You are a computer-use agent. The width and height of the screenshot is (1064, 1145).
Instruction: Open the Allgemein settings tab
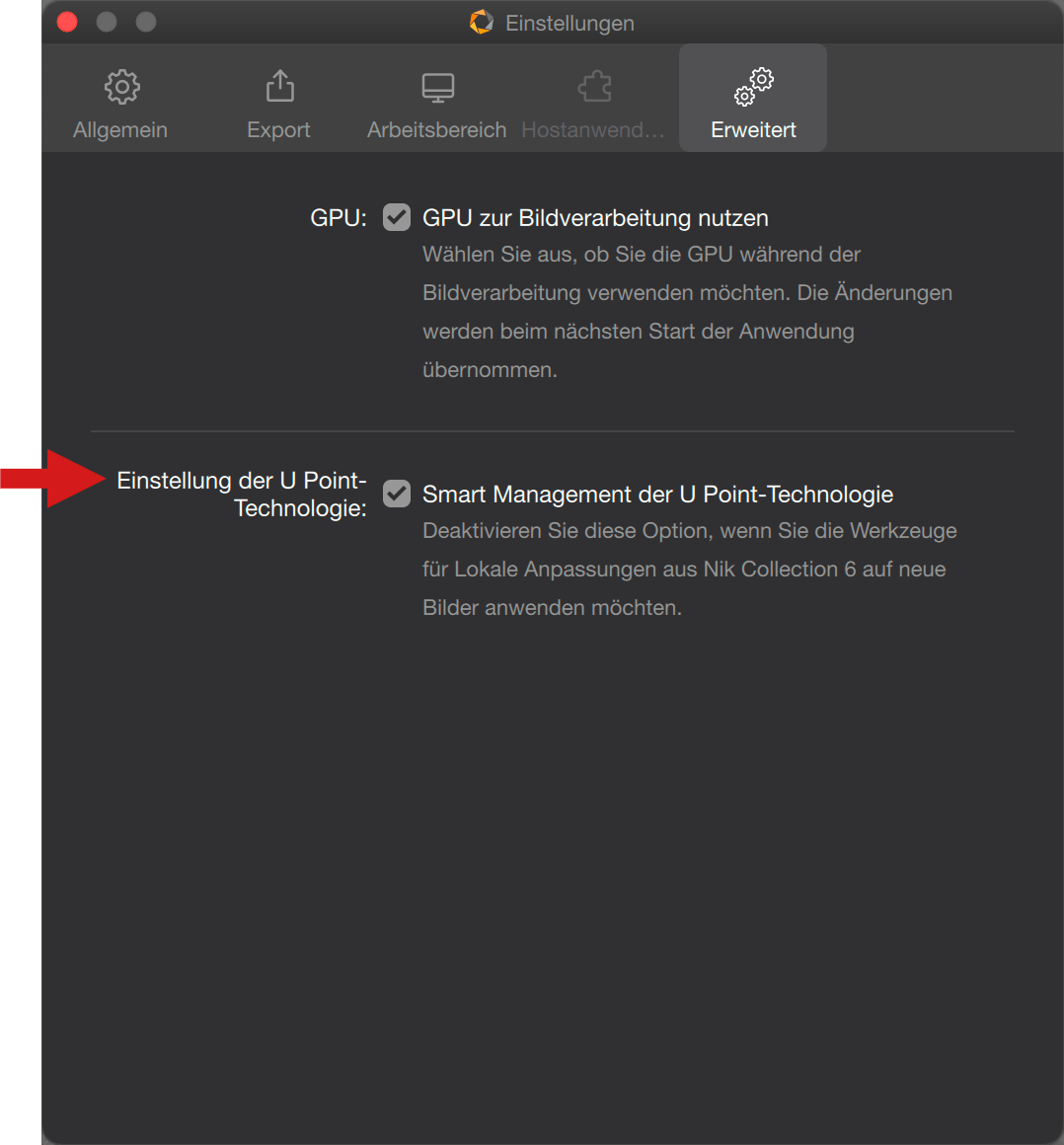tap(120, 104)
